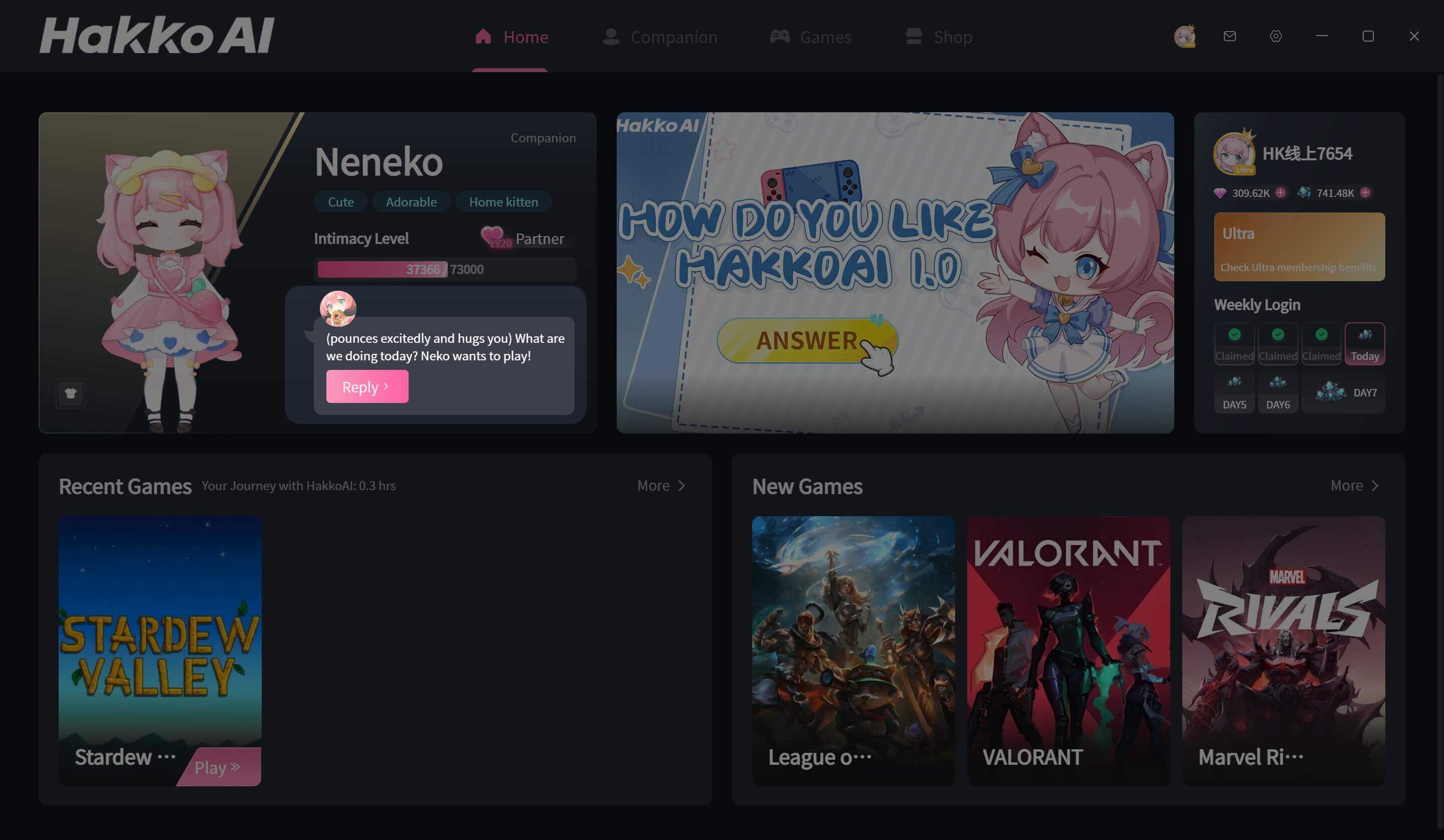The width and height of the screenshot is (1444, 840).
Task: Click the second Claimed weekly reward
Action: coord(1278,344)
